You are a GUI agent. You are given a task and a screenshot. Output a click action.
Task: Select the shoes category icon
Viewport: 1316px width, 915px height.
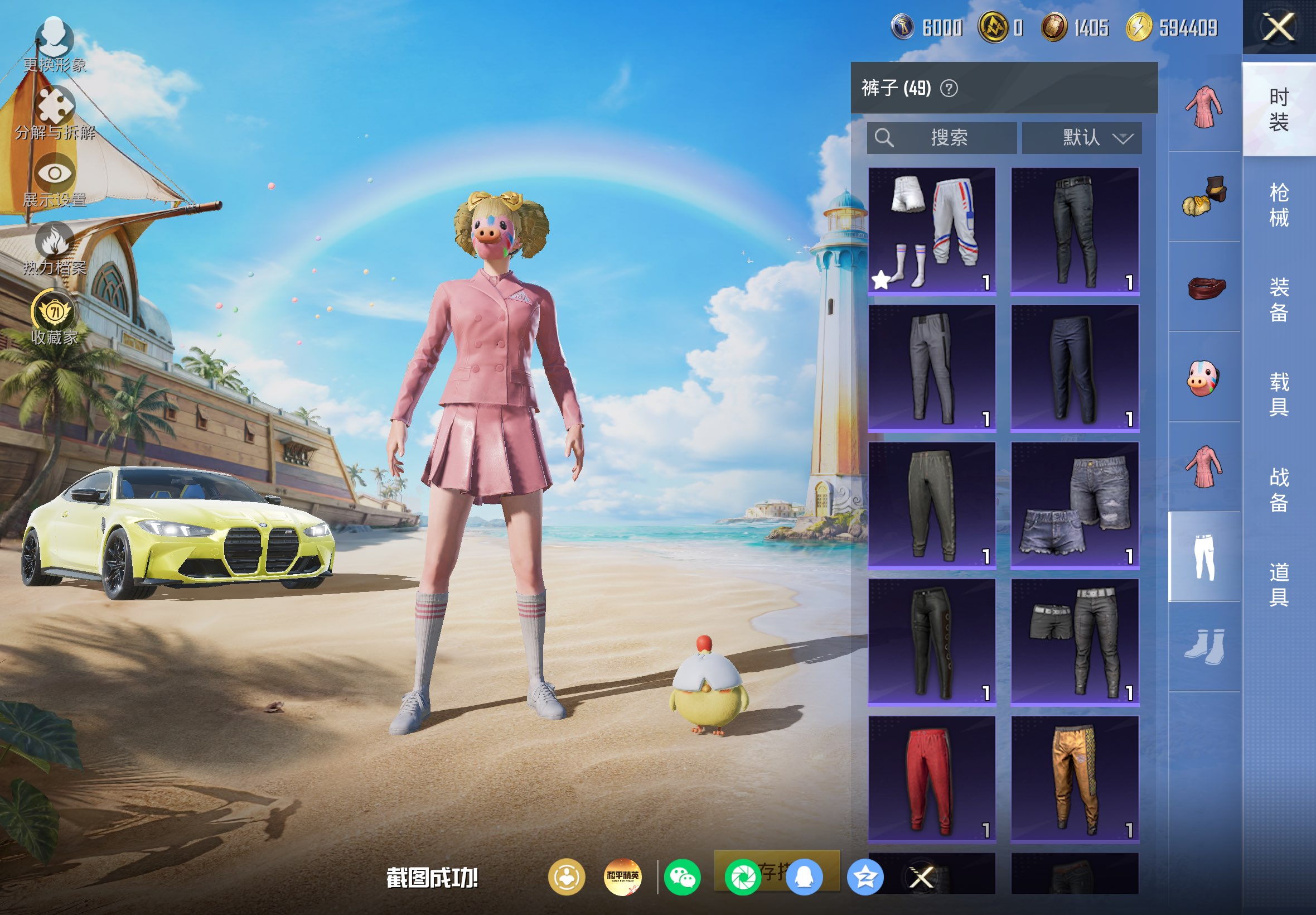click(x=1204, y=647)
